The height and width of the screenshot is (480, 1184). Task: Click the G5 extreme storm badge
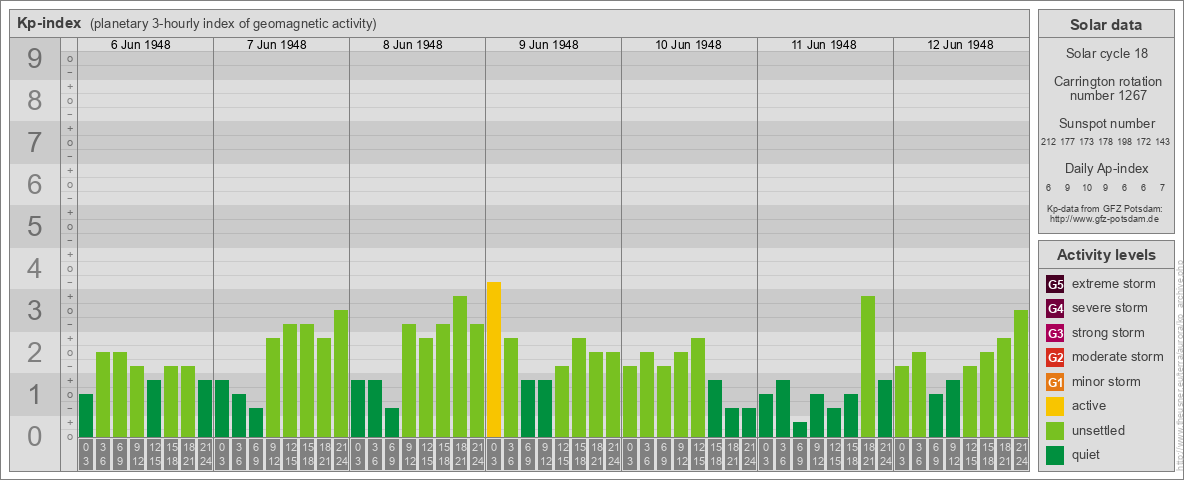coord(1055,285)
